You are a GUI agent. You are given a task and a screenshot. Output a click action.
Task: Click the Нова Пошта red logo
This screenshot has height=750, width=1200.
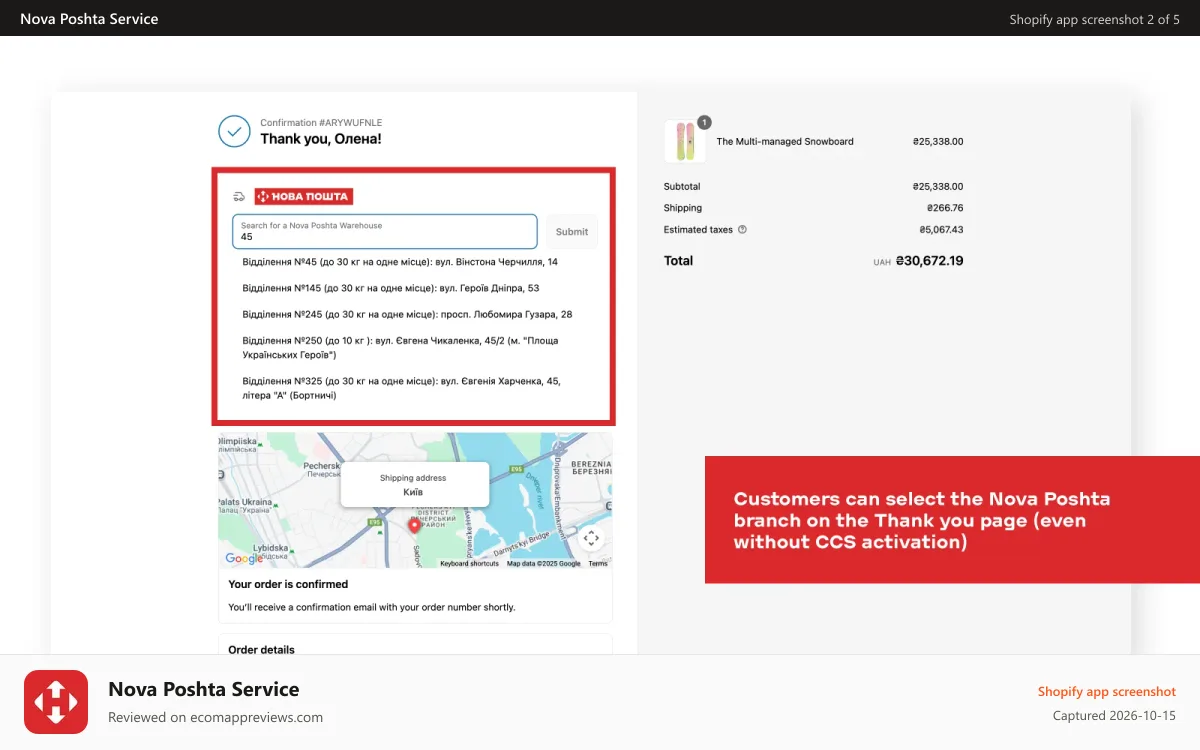click(x=303, y=197)
